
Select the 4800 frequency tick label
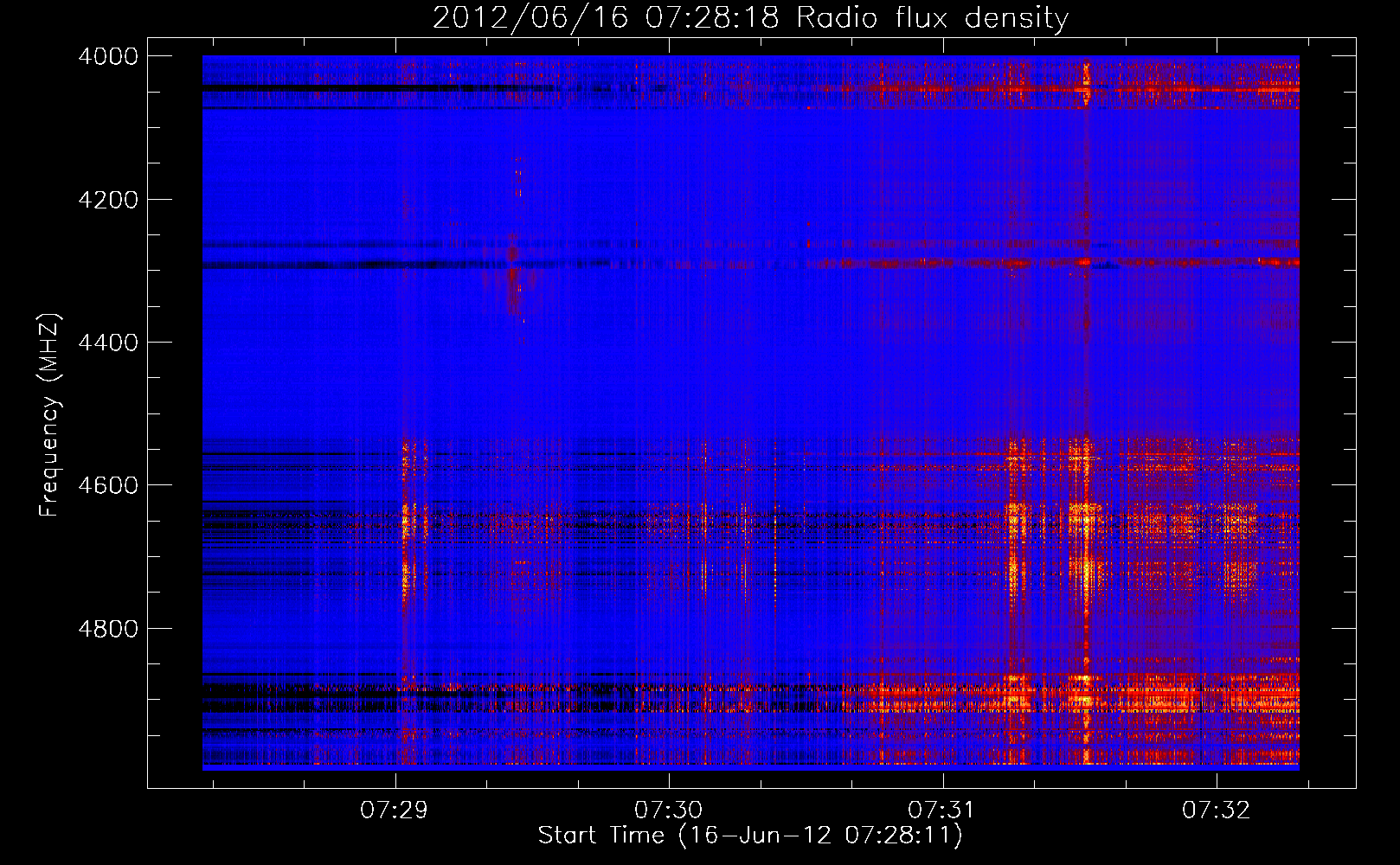pos(108,628)
